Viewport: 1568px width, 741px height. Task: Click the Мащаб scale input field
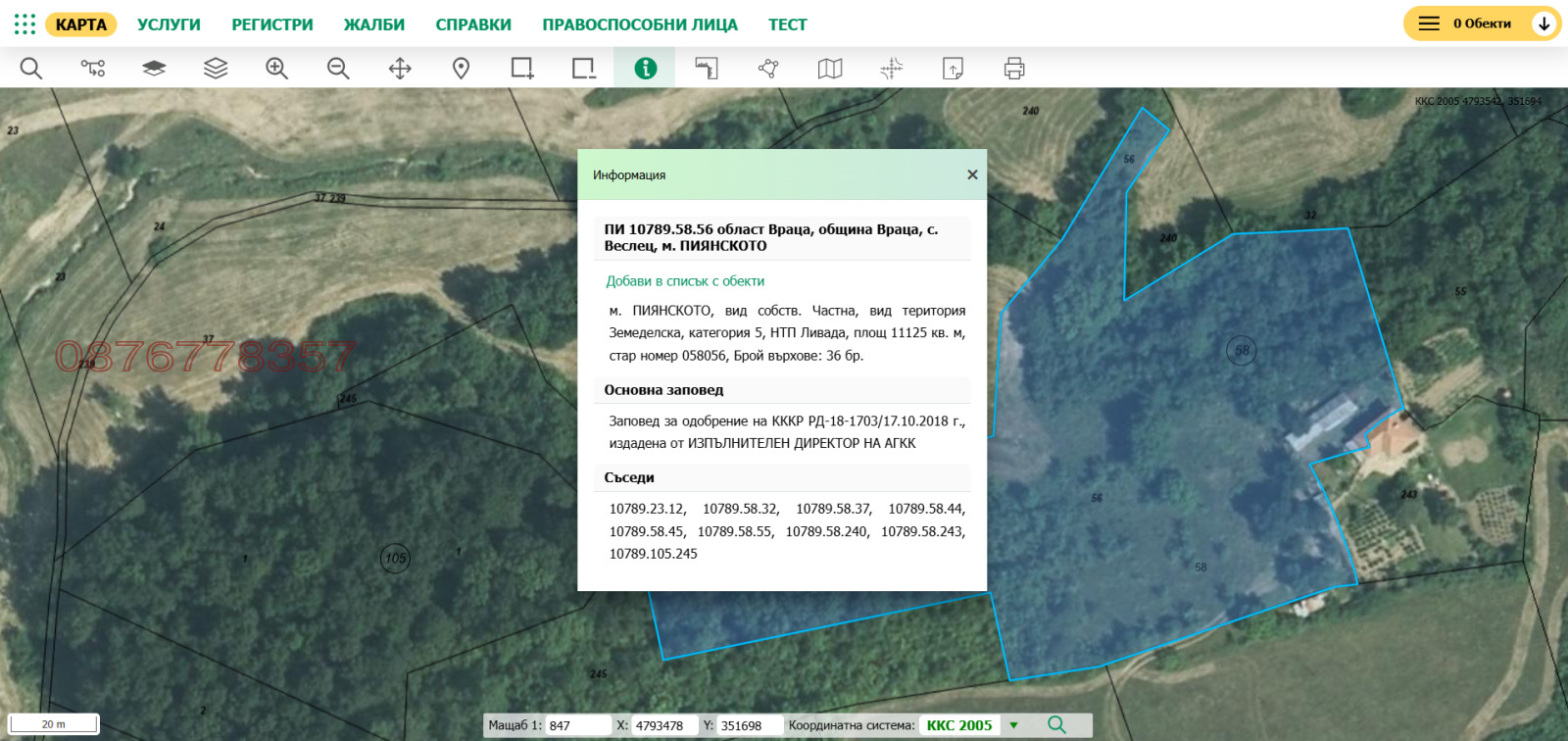pyautogui.click(x=577, y=725)
